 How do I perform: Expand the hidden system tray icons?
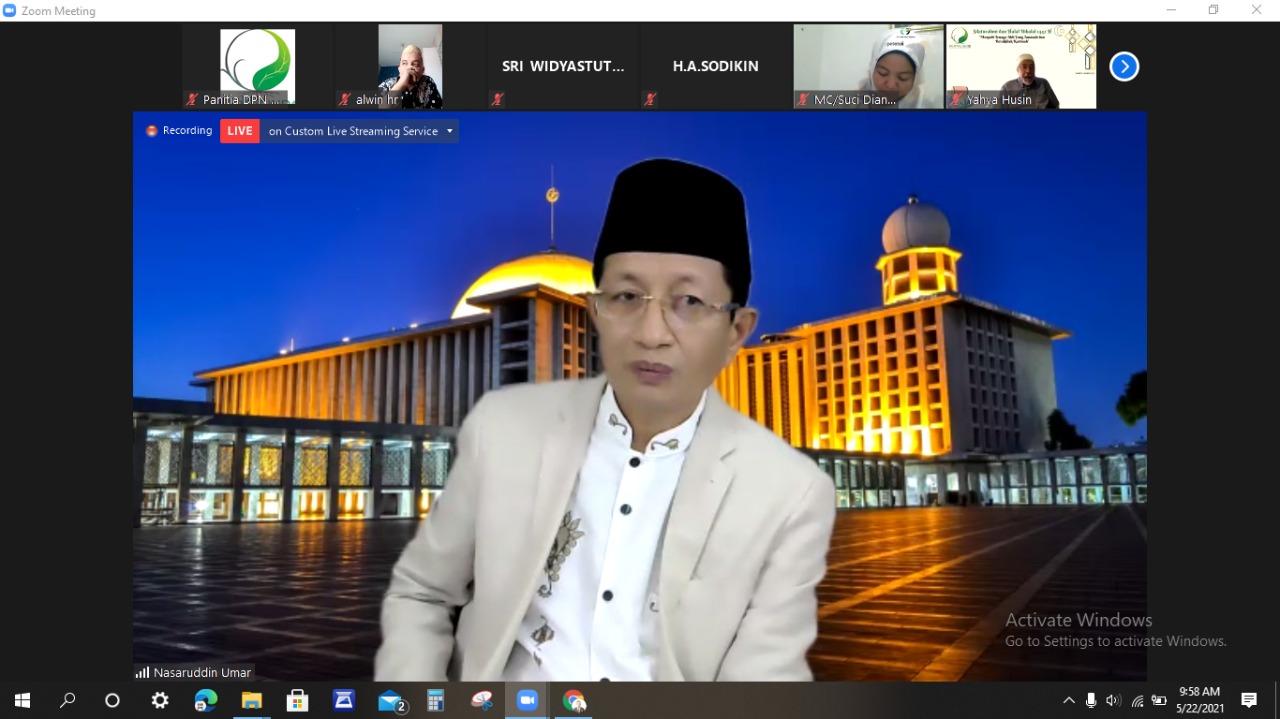click(1068, 700)
